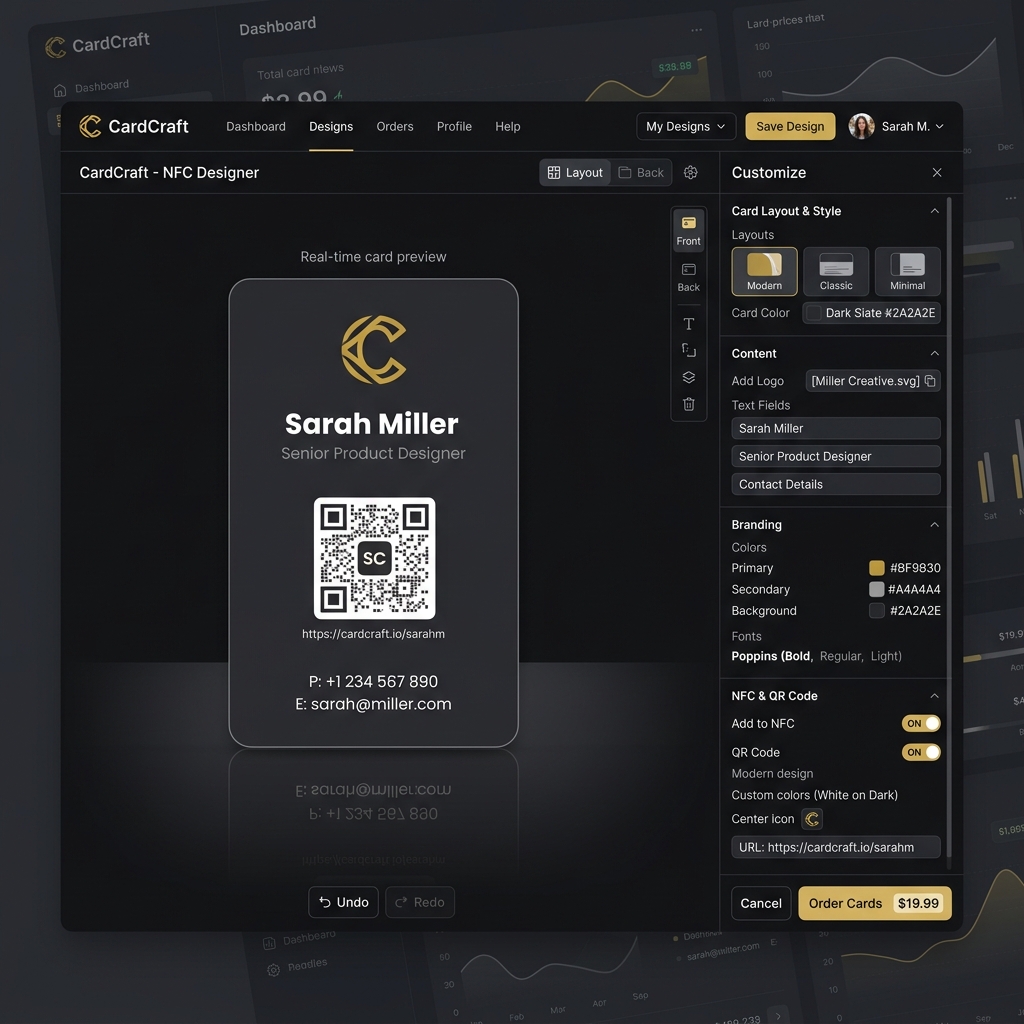
Task: Click Sarah M. profile avatar
Action: pos(861,126)
